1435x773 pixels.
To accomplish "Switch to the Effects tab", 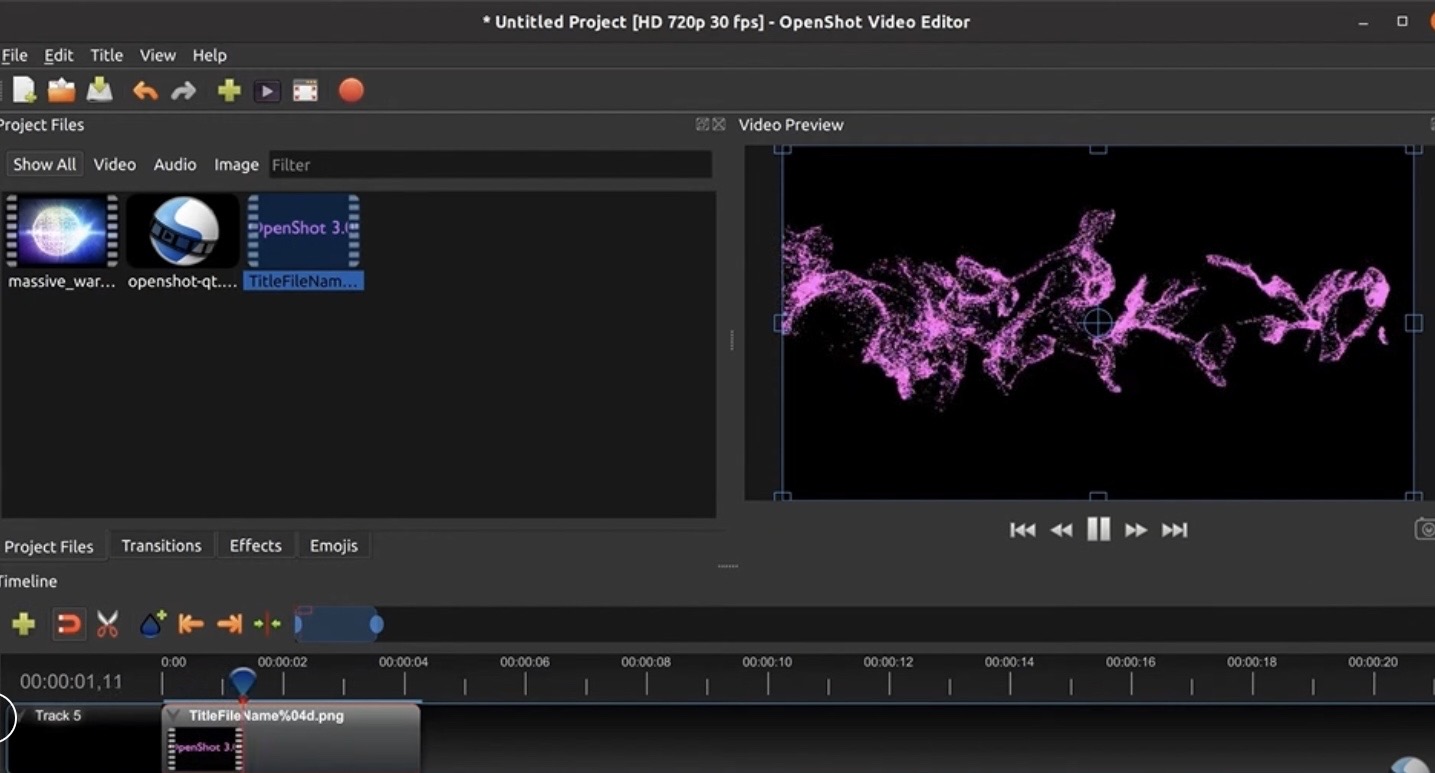I will tap(255, 545).
